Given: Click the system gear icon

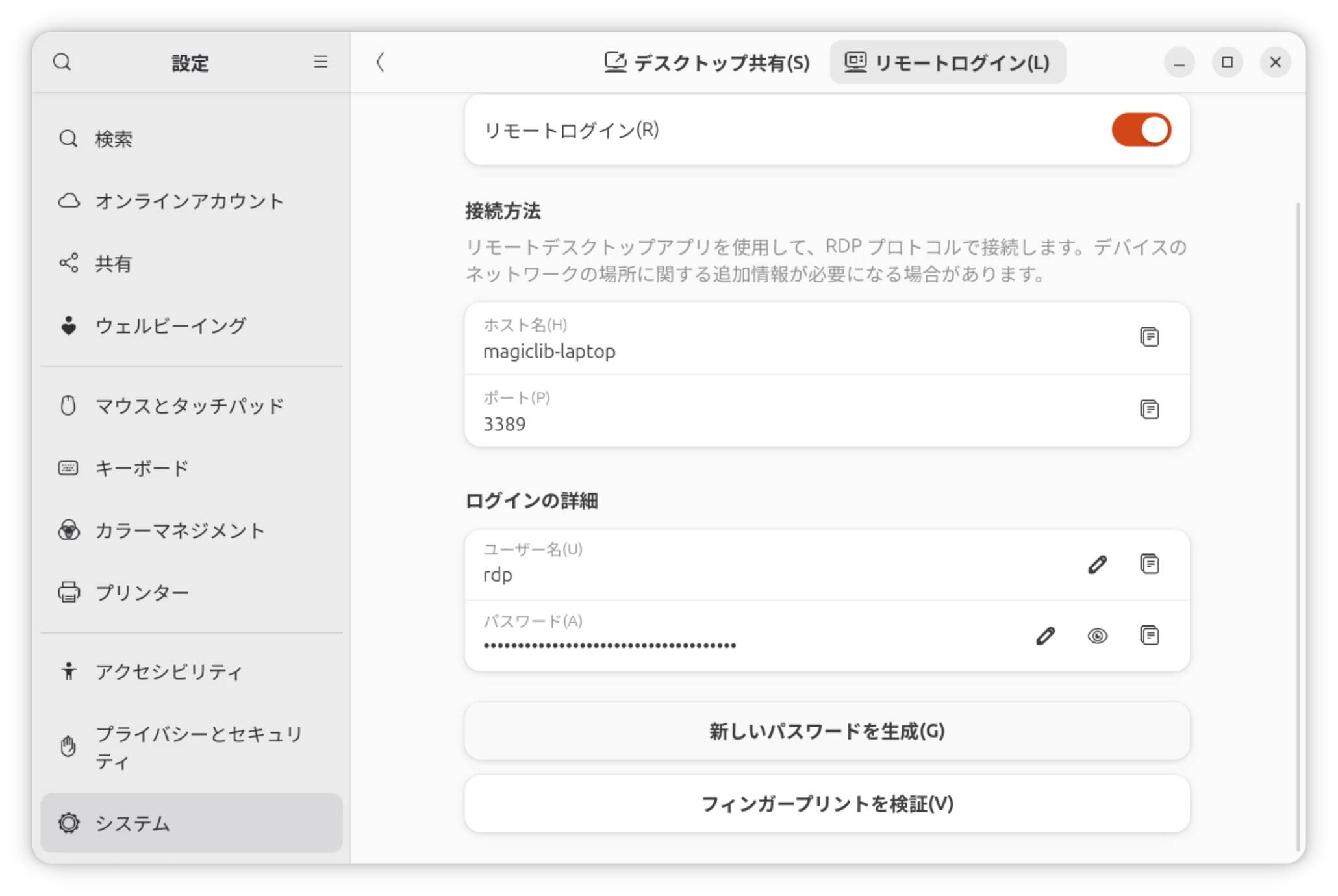Looking at the screenshot, I should click(69, 823).
